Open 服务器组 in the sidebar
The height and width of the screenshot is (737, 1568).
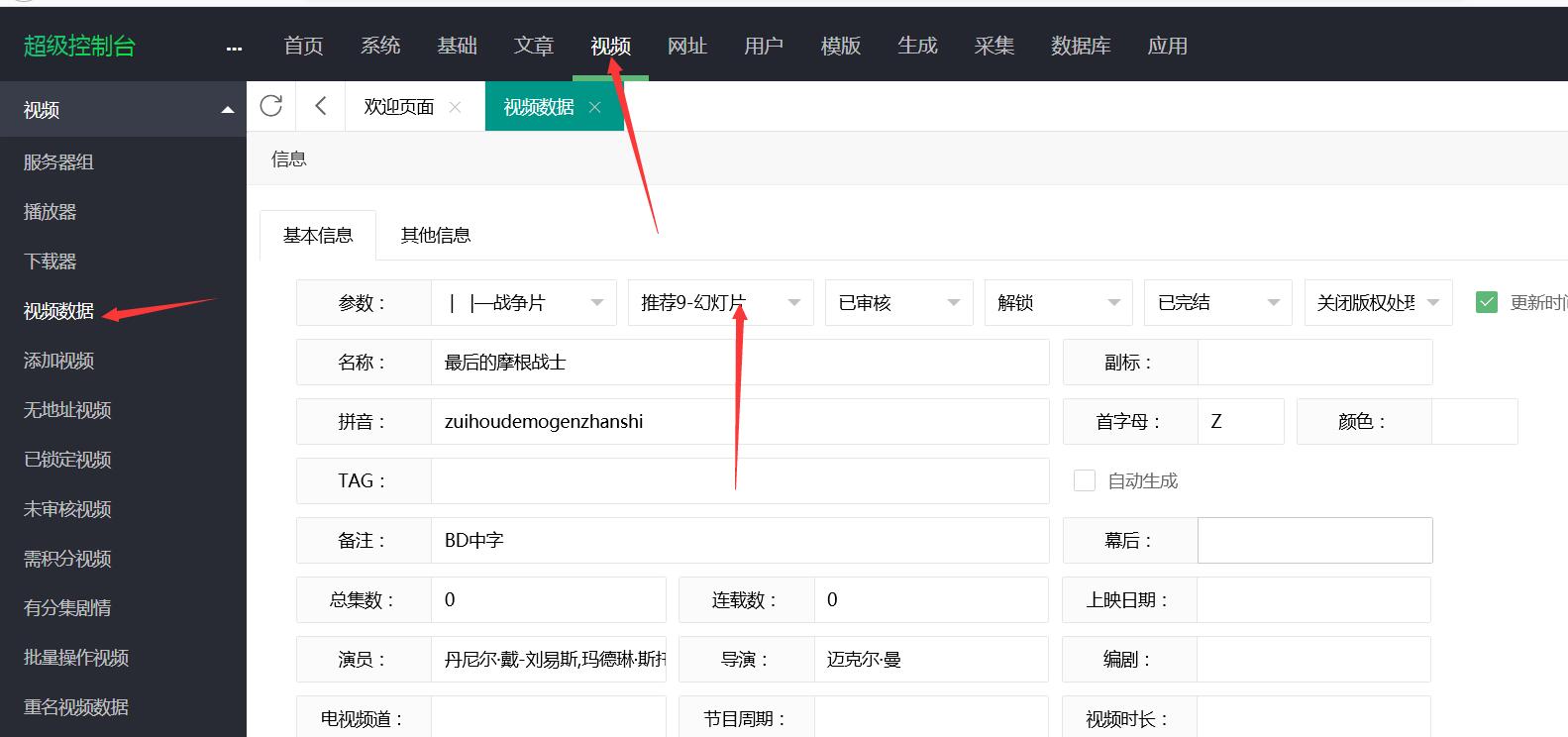[x=58, y=162]
